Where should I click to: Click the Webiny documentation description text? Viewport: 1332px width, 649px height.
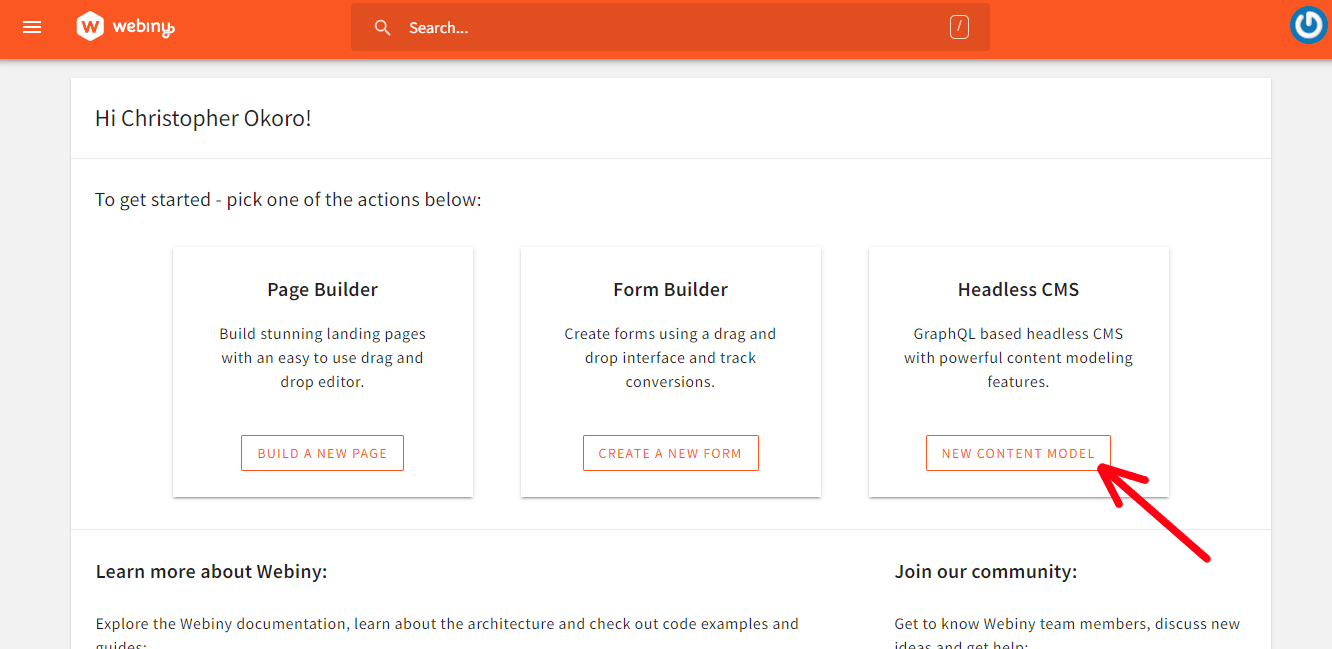[x=446, y=623]
